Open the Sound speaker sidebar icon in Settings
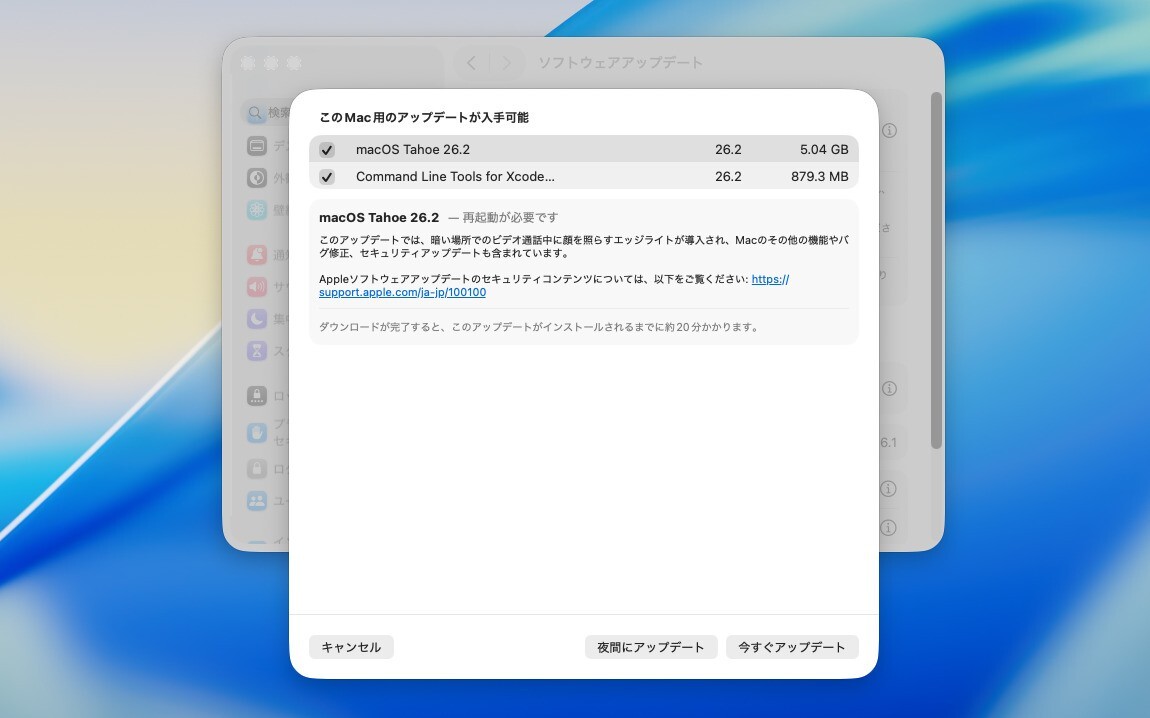 tap(257, 286)
